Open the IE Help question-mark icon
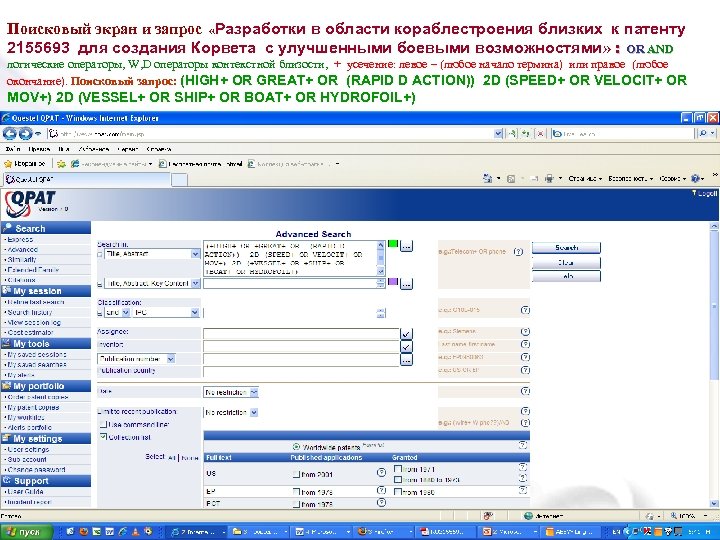Screen dimensions: 720x540 (x=696, y=179)
